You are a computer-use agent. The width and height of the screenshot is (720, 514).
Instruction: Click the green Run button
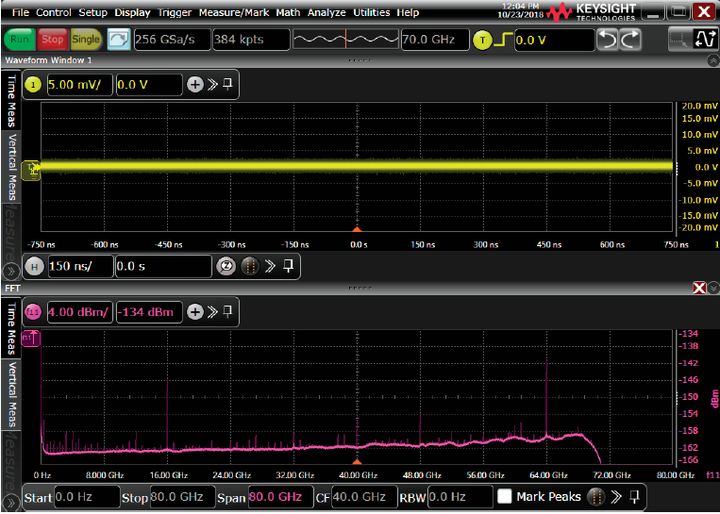tap(19, 40)
